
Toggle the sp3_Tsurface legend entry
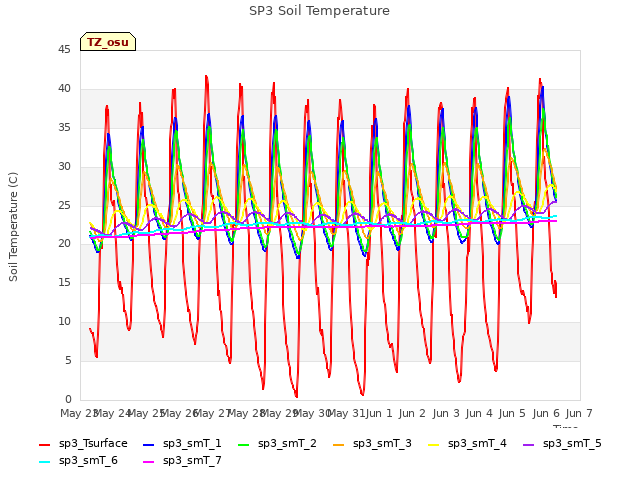click(83, 443)
